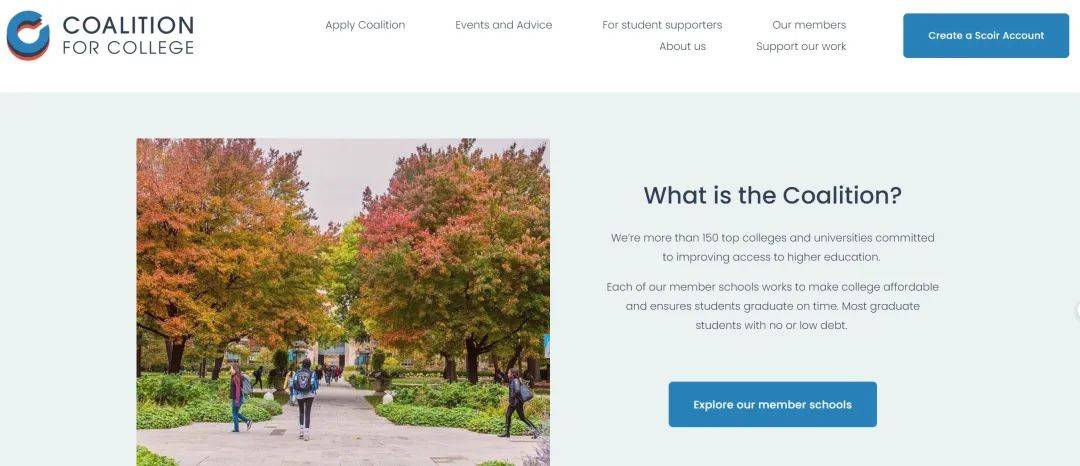Image resolution: width=1080 pixels, height=466 pixels.
Task: Click the What is the Coalition? heading
Action: (x=772, y=195)
